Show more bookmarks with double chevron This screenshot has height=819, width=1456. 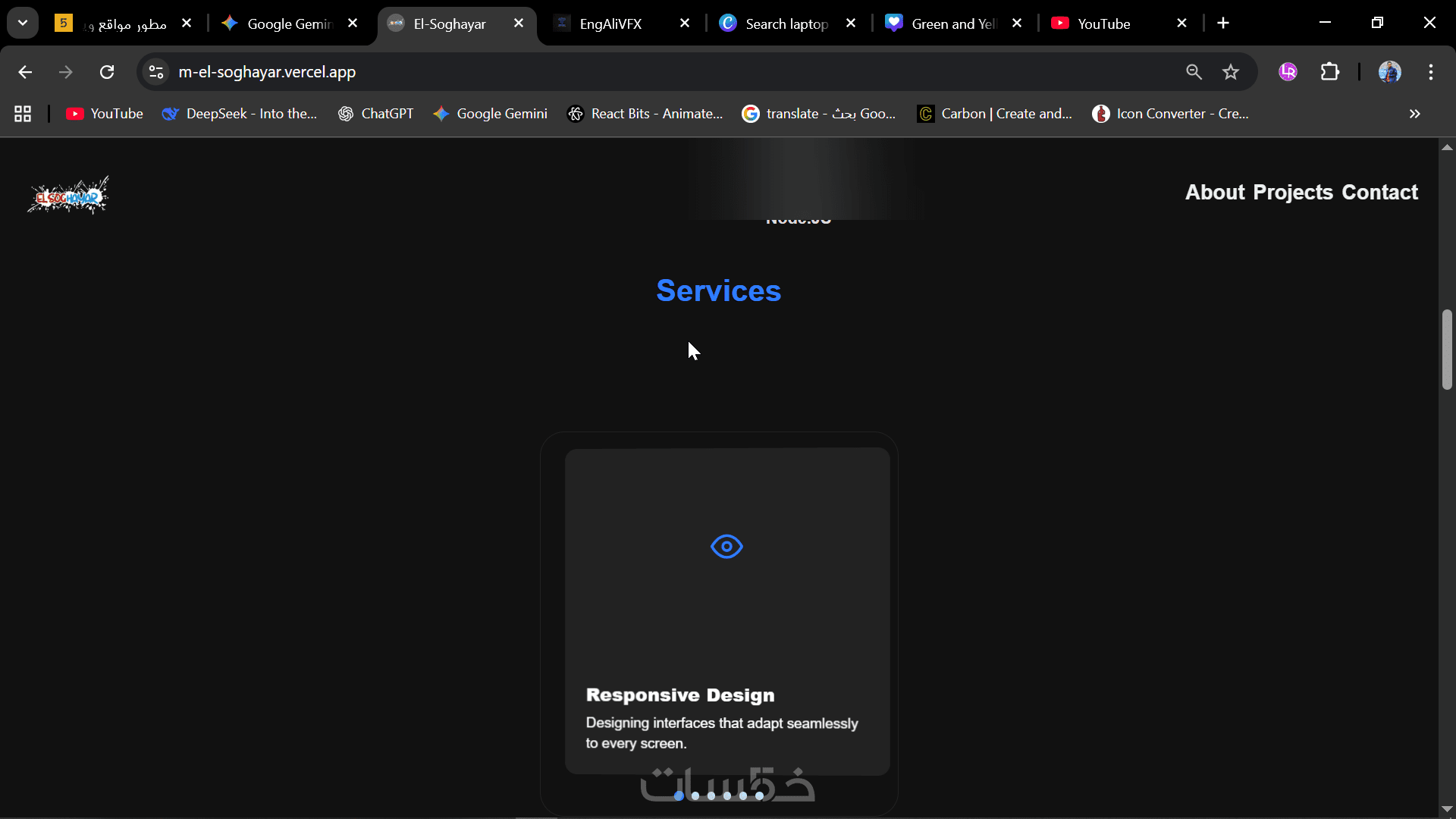(1414, 114)
